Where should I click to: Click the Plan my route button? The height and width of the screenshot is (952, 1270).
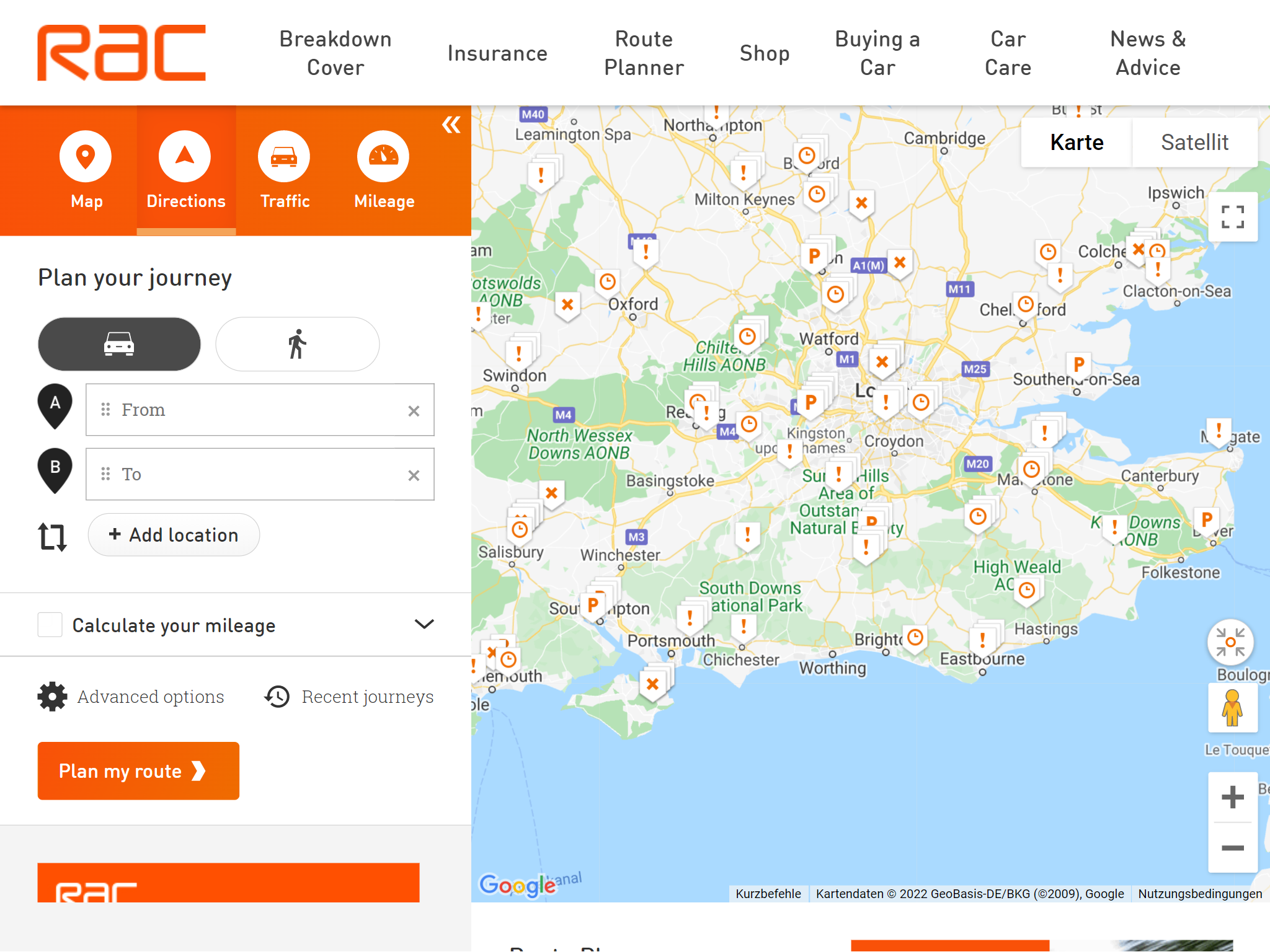pyautogui.click(x=138, y=771)
